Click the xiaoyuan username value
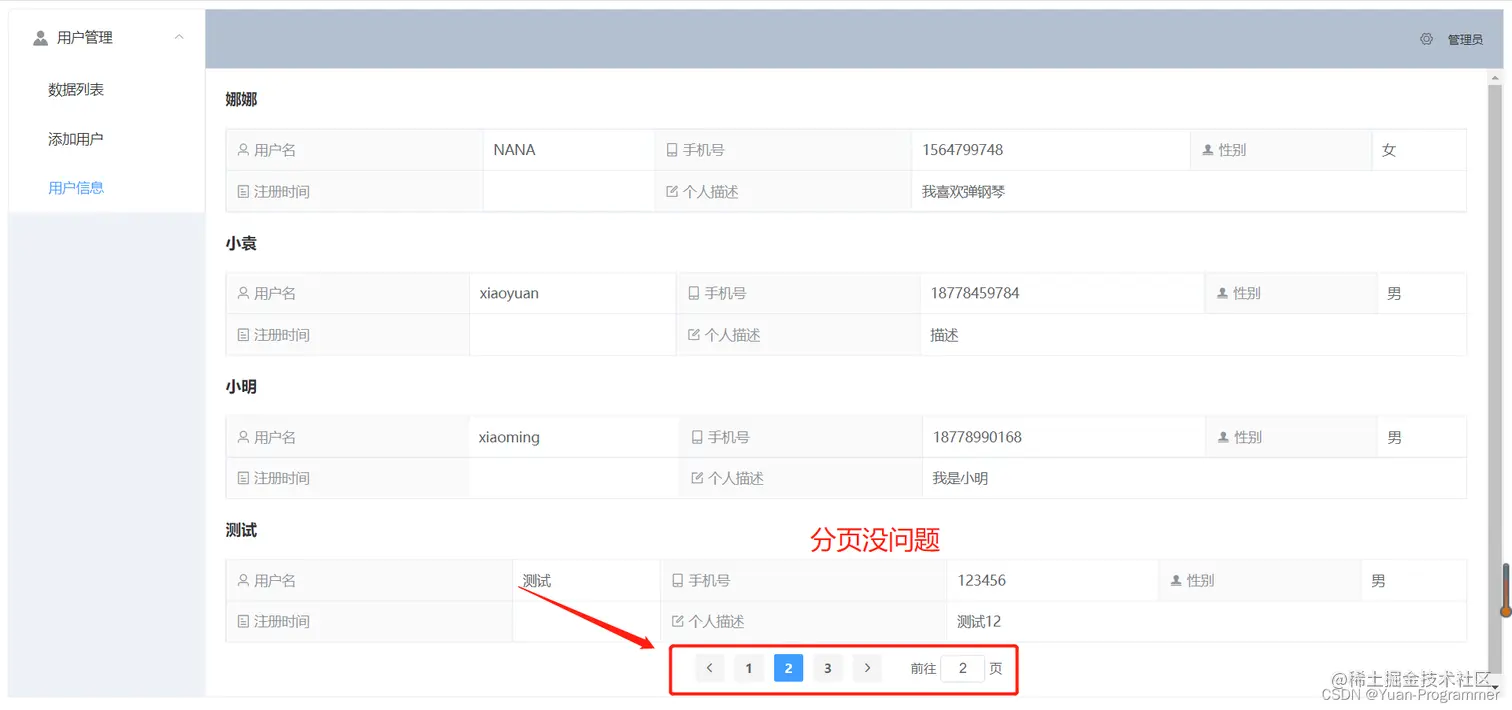 pyautogui.click(x=509, y=294)
